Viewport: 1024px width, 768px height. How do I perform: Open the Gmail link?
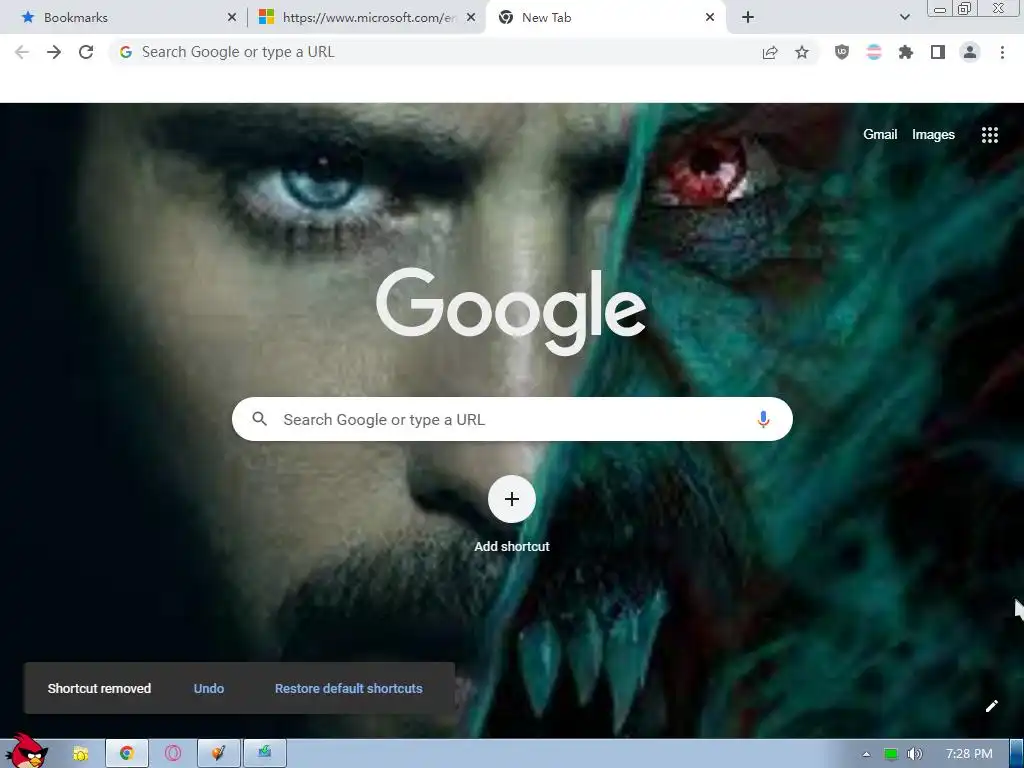[x=880, y=135]
